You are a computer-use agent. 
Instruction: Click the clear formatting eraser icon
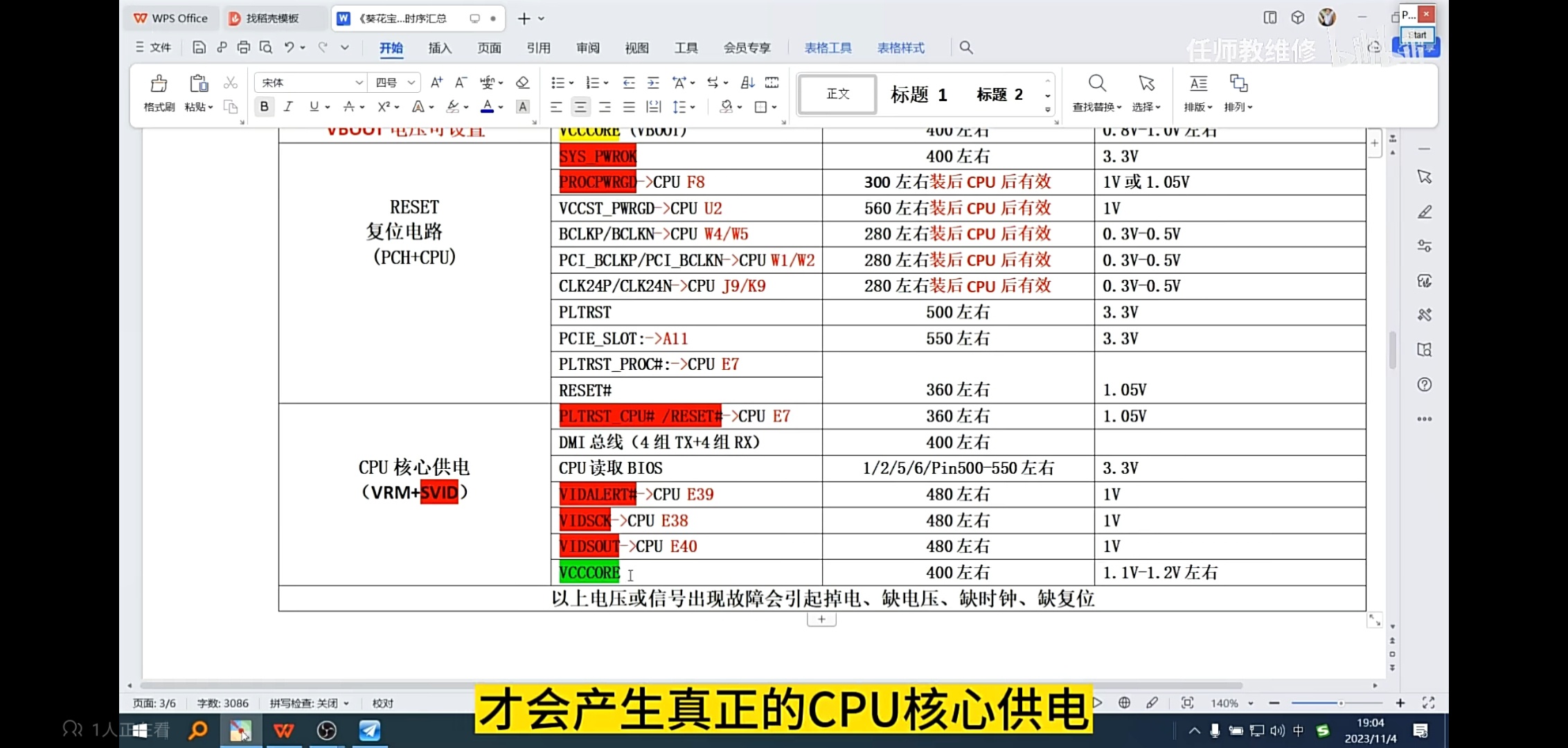coord(523,82)
